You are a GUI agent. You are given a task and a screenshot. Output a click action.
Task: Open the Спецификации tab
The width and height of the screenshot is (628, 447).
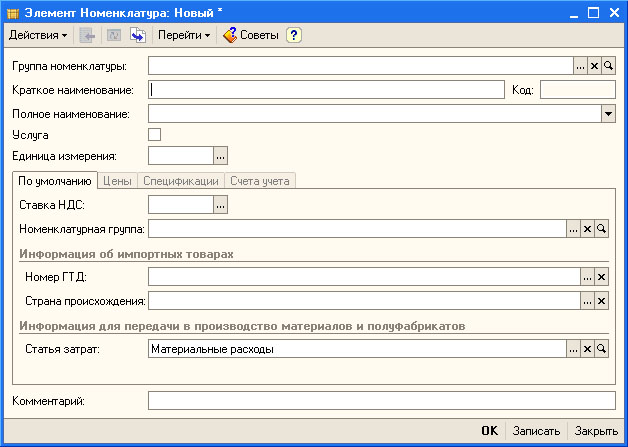(181, 181)
